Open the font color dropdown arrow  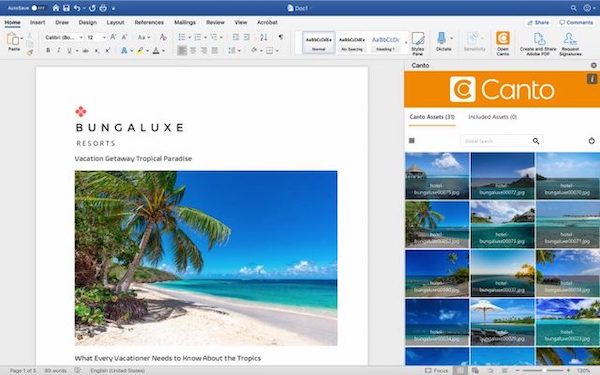pos(163,51)
